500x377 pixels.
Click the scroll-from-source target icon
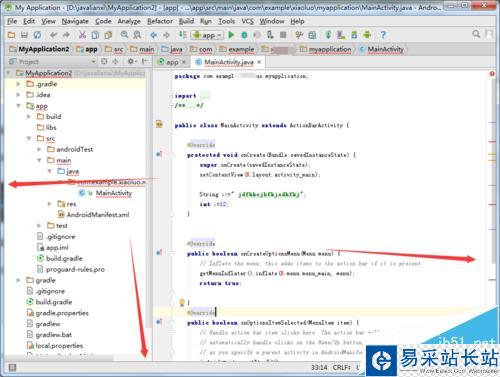click(104, 61)
